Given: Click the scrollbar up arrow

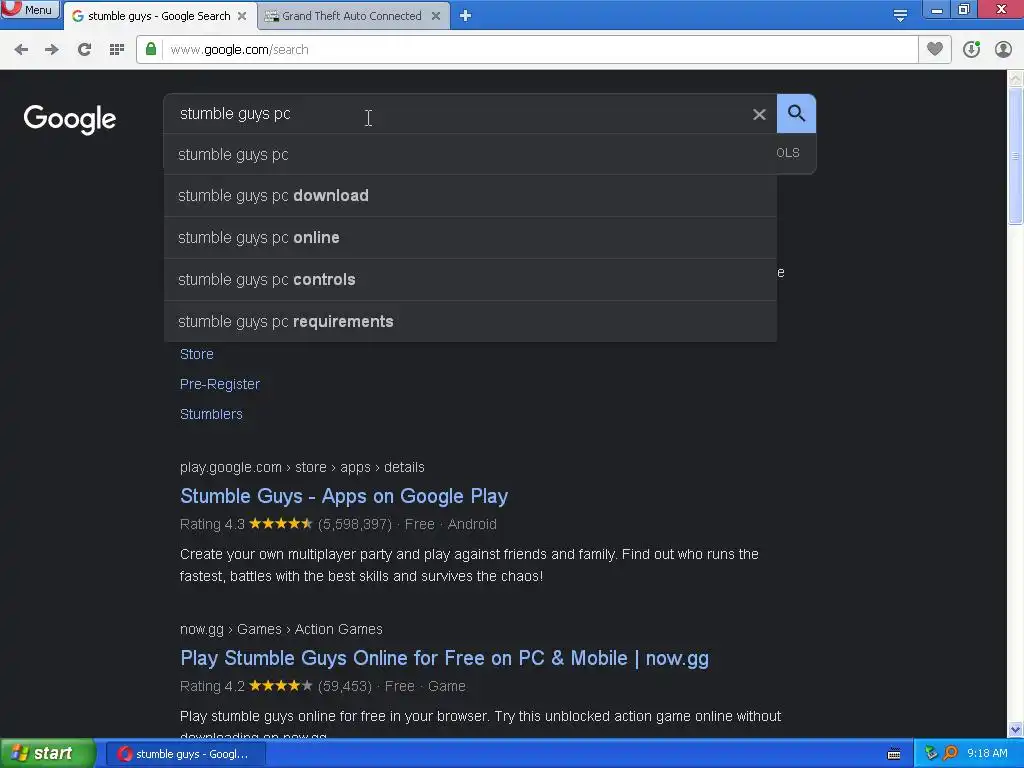Looking at the screenshot, I should coord(1015,78).
